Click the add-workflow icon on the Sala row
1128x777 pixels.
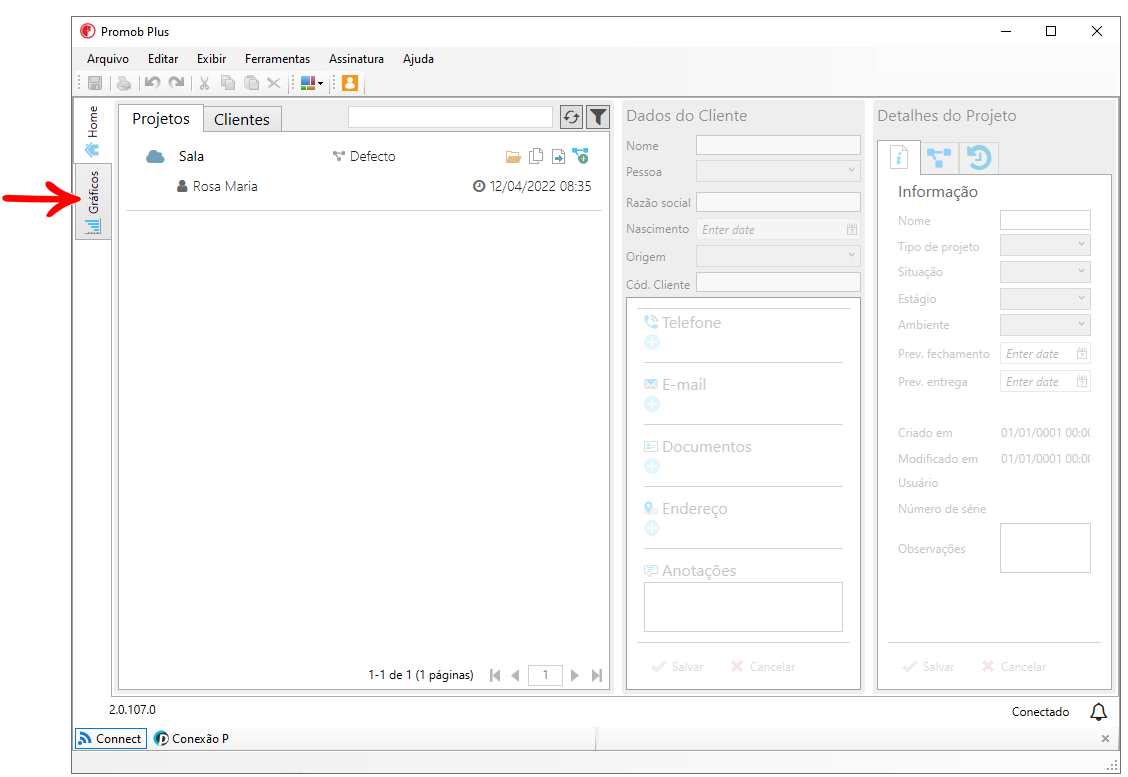pos(581,155)
